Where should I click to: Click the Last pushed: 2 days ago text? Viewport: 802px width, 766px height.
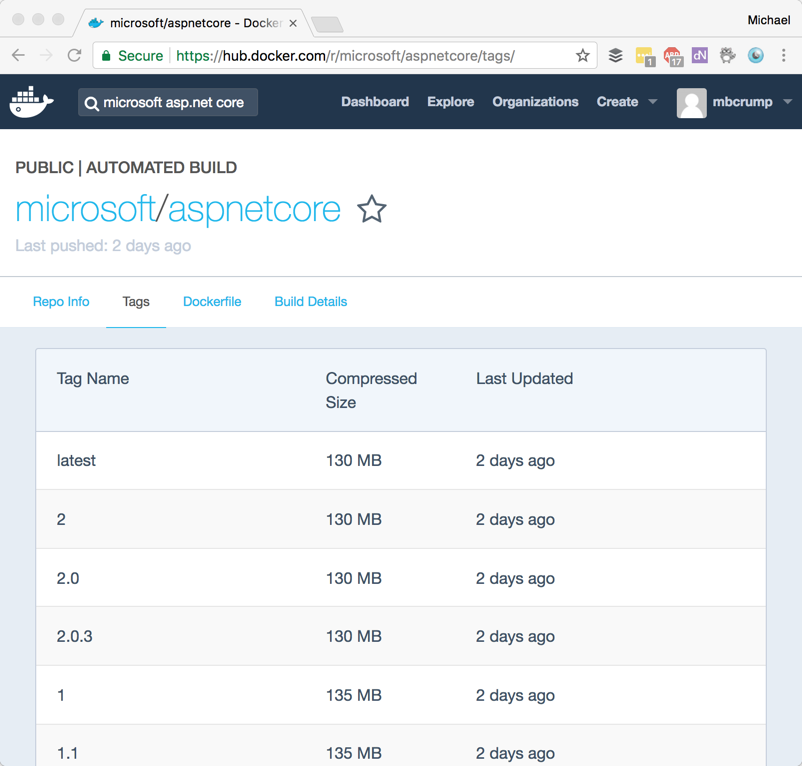tap(103, 245)
